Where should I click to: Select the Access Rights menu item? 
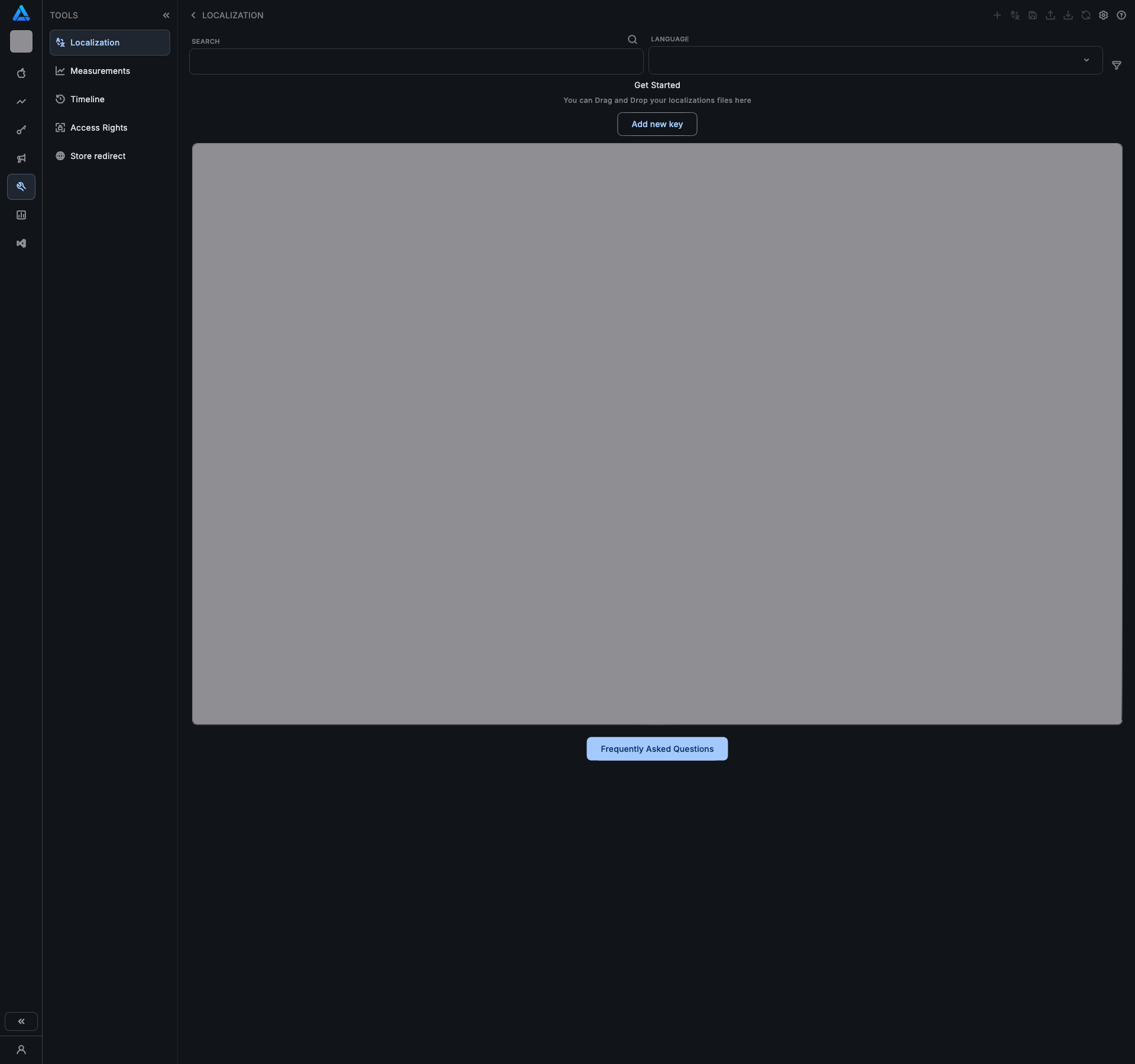tap(99, 128)
